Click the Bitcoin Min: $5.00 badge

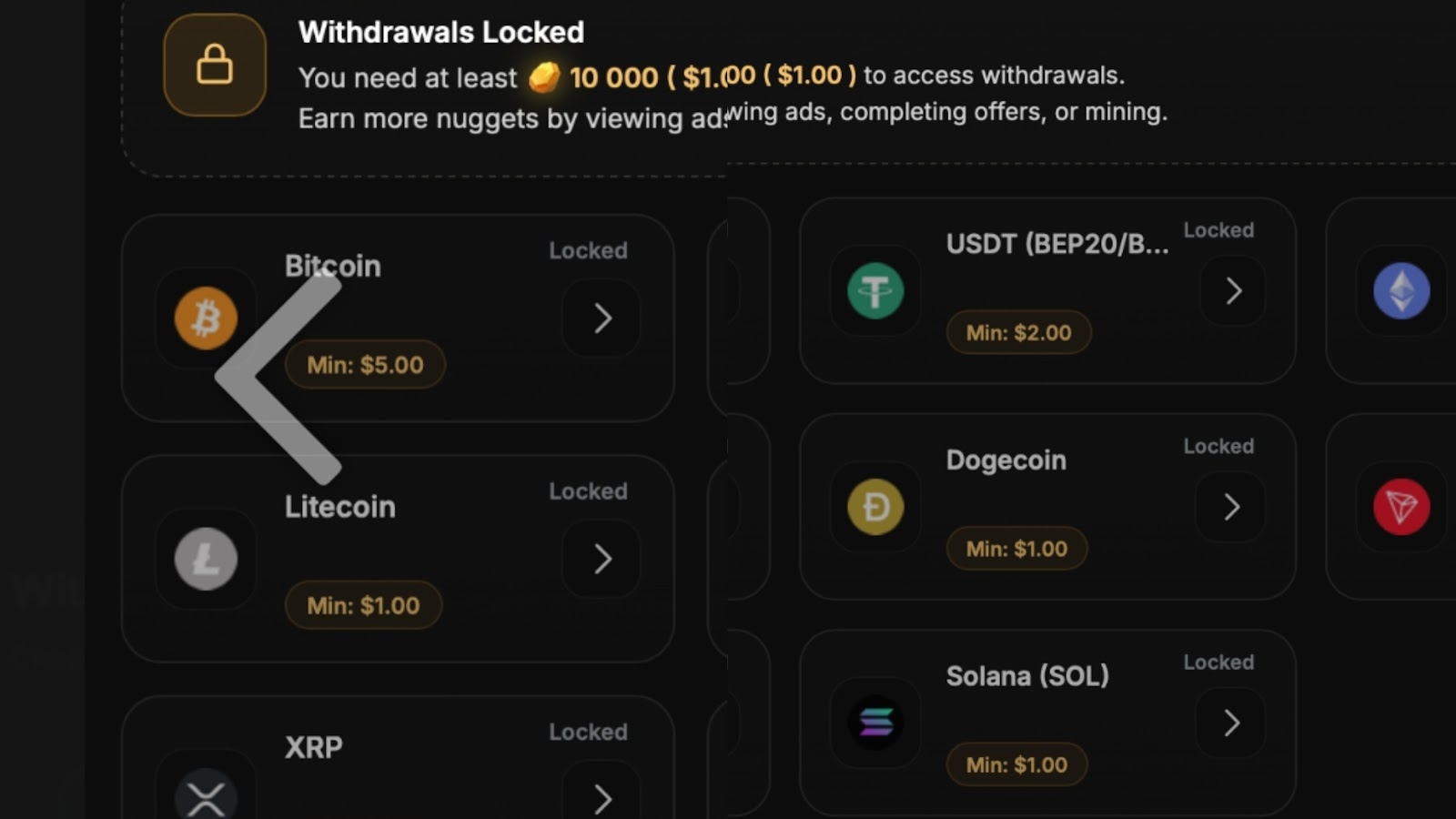(365, 365)
